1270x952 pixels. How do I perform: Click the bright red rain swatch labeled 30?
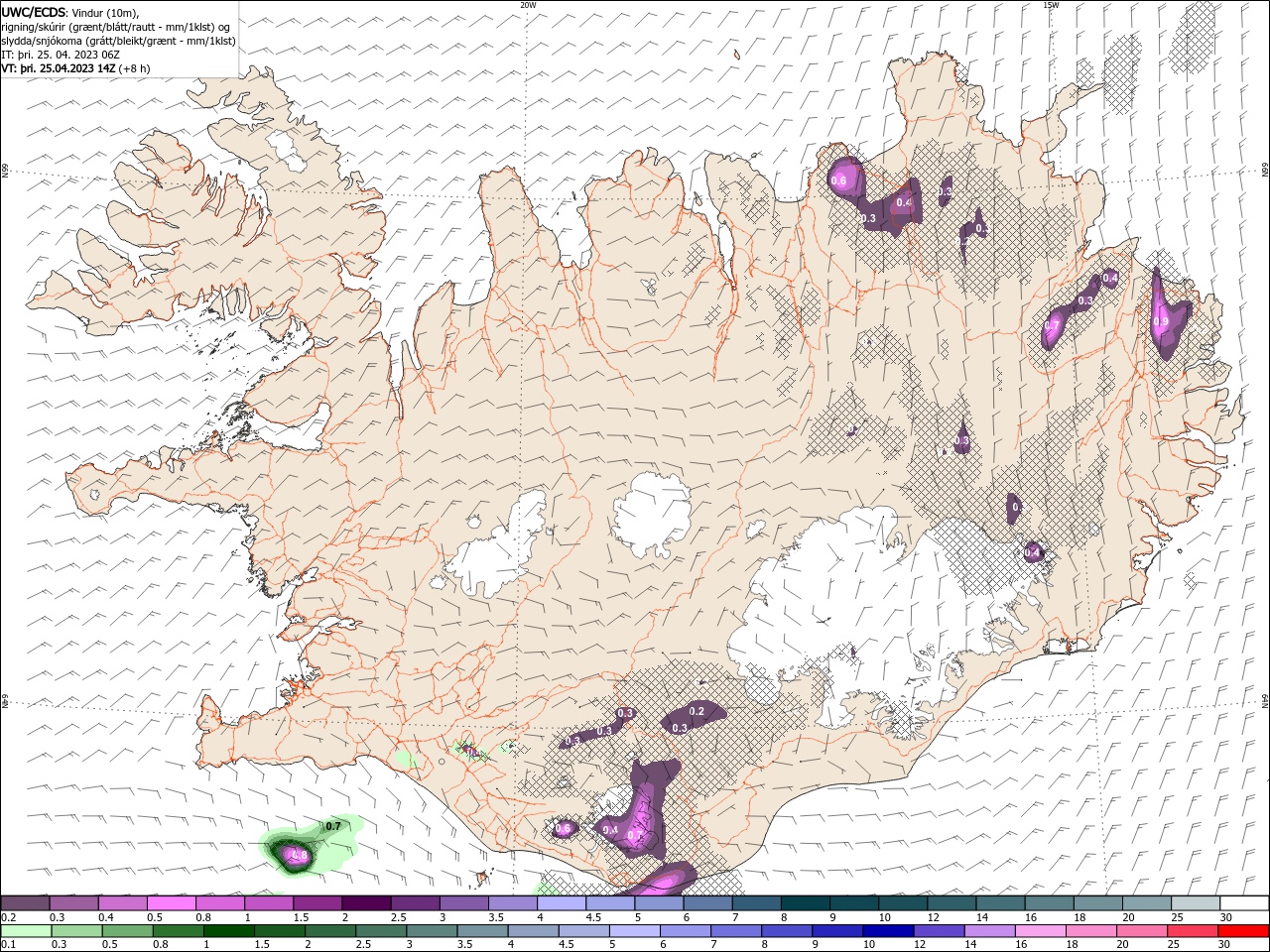[1244, 931]
